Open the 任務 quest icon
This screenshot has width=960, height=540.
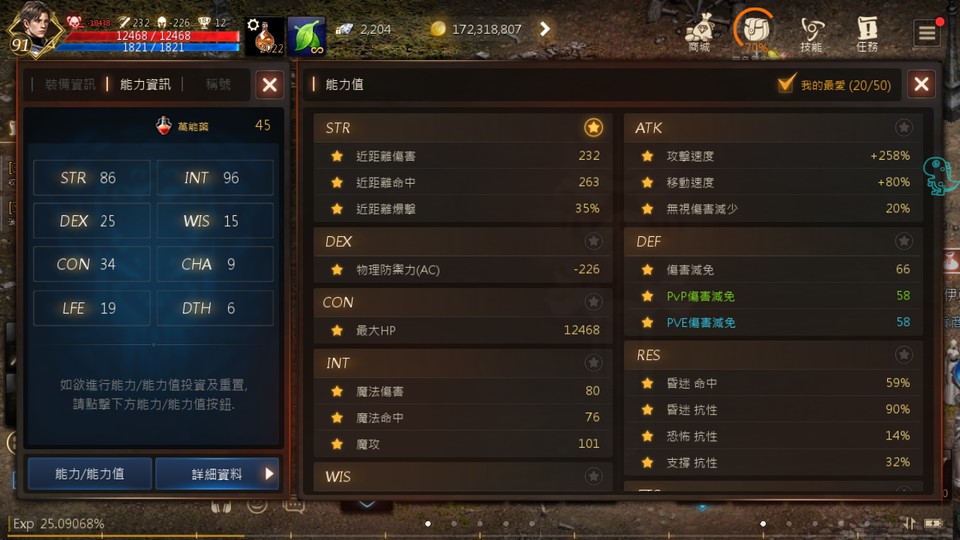click(867, 34)
